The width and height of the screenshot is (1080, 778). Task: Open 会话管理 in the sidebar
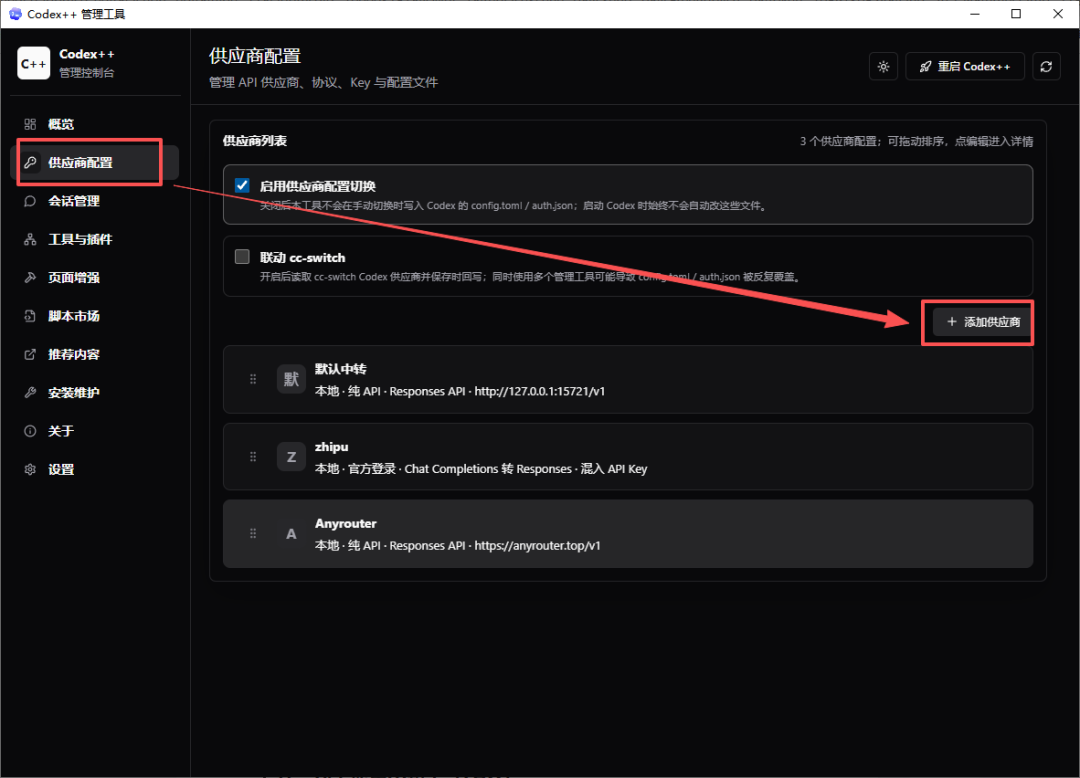coord(95,201)
